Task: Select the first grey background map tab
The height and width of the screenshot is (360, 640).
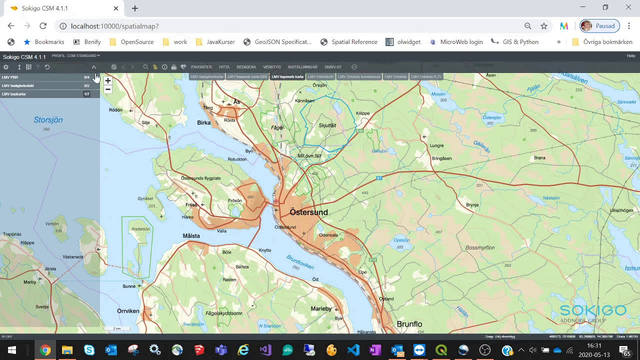Action: [207, 77]
